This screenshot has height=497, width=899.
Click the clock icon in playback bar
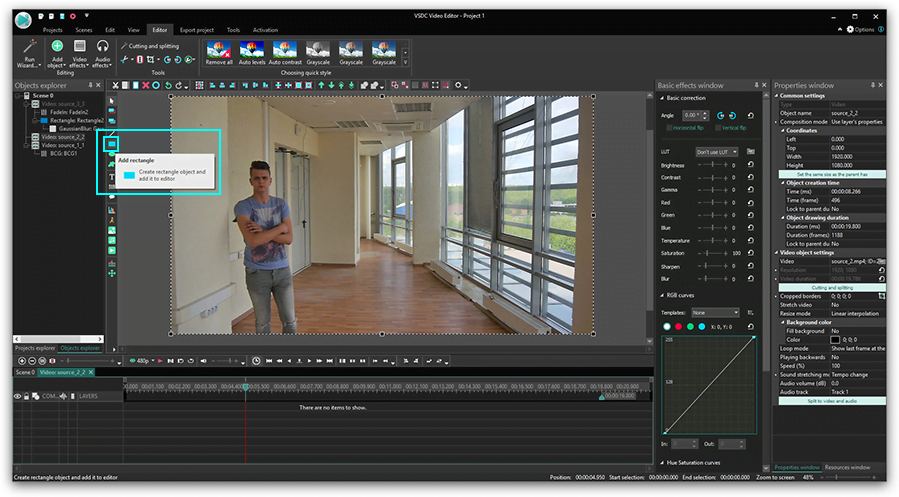tap(256, 361)
